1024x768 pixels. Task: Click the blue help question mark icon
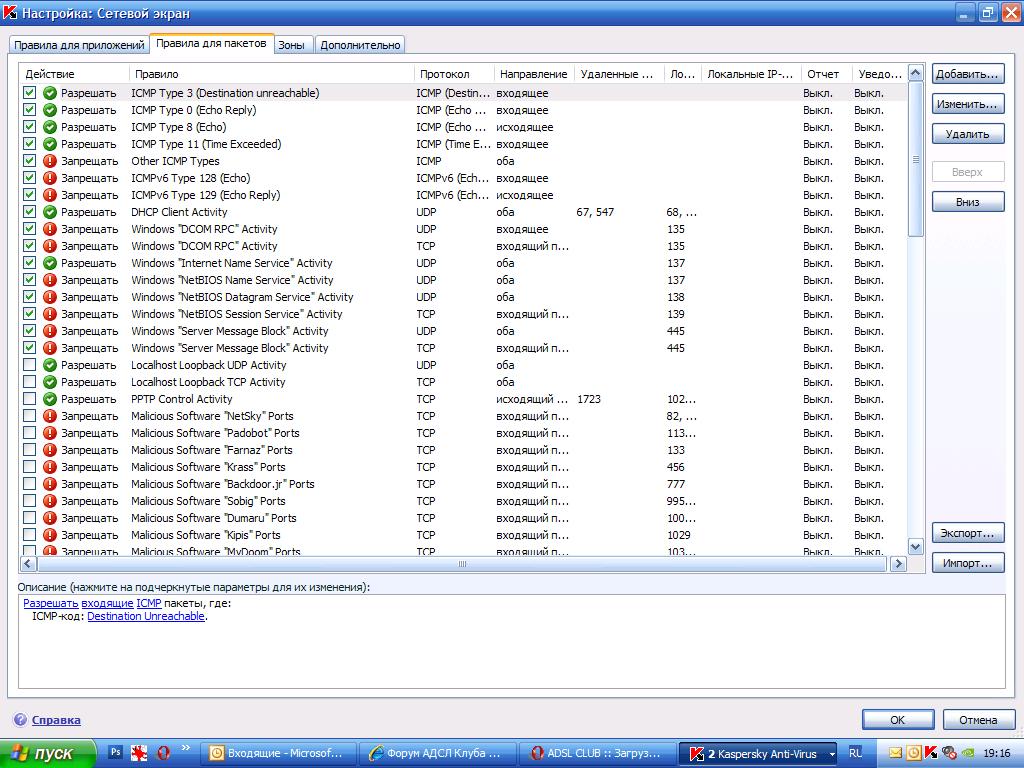pyautogui.click(x=20, y=720)
